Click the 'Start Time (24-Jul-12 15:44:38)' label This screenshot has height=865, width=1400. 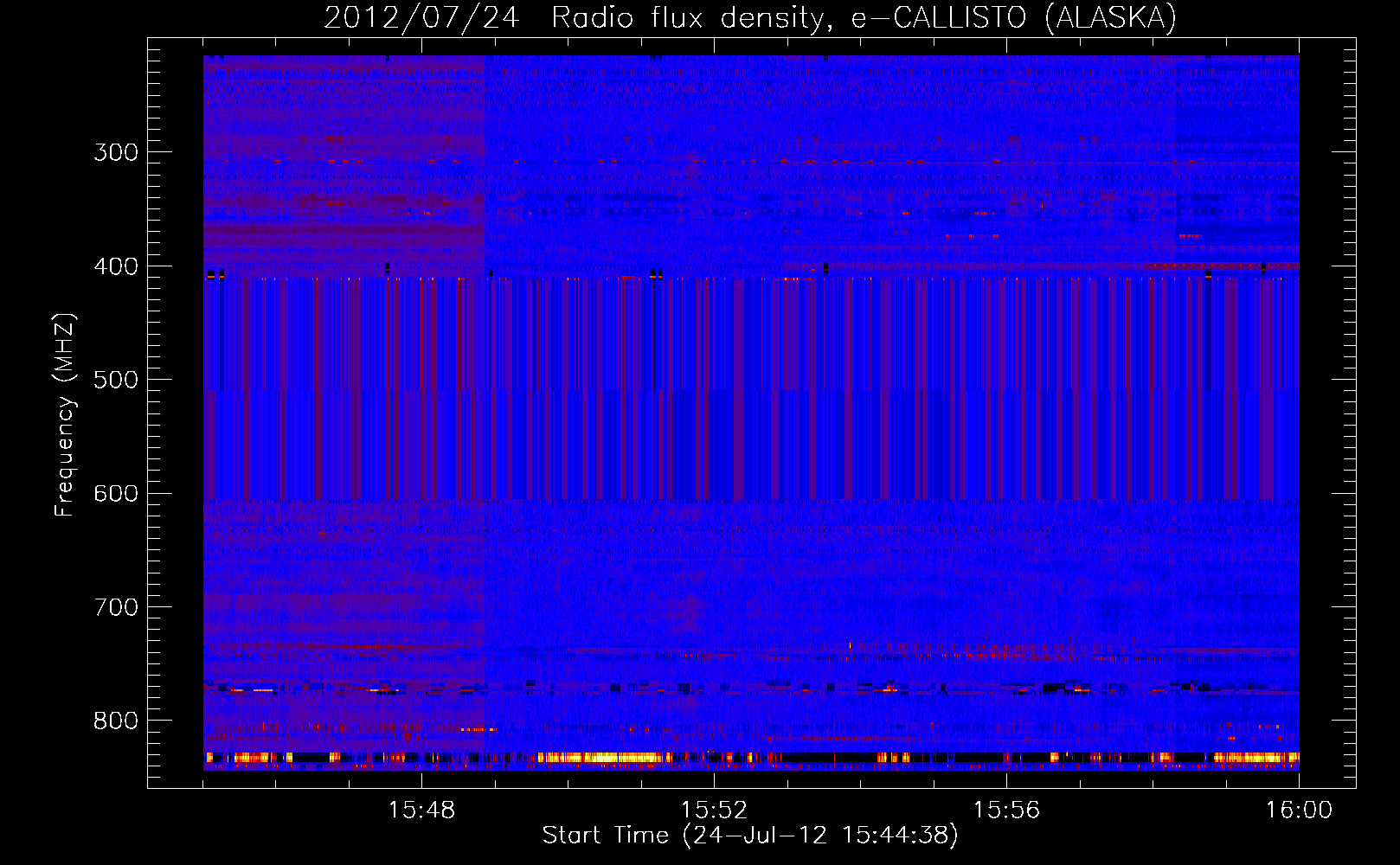[750, 836]
